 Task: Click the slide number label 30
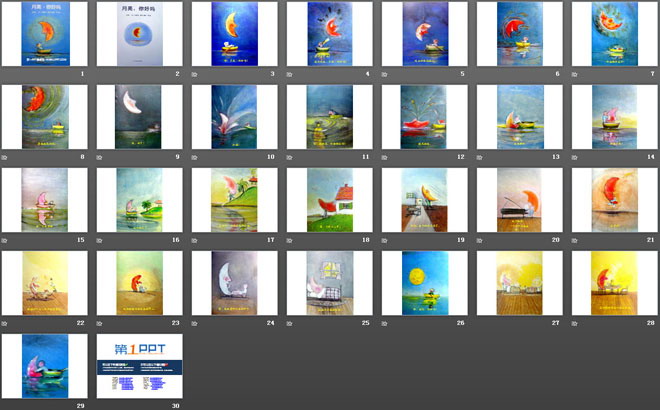click(x=176, y=406)
